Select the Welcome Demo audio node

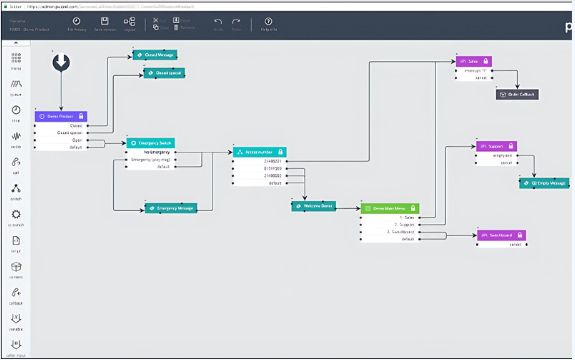[314, 206]
